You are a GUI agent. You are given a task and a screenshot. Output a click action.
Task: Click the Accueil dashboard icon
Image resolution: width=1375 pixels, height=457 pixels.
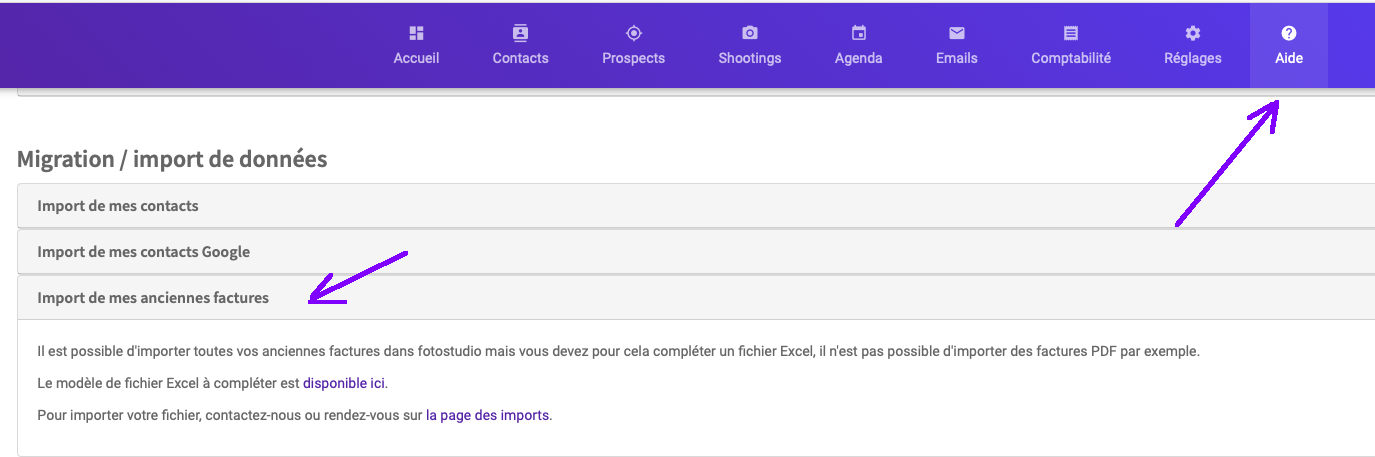tap(416, 33)
